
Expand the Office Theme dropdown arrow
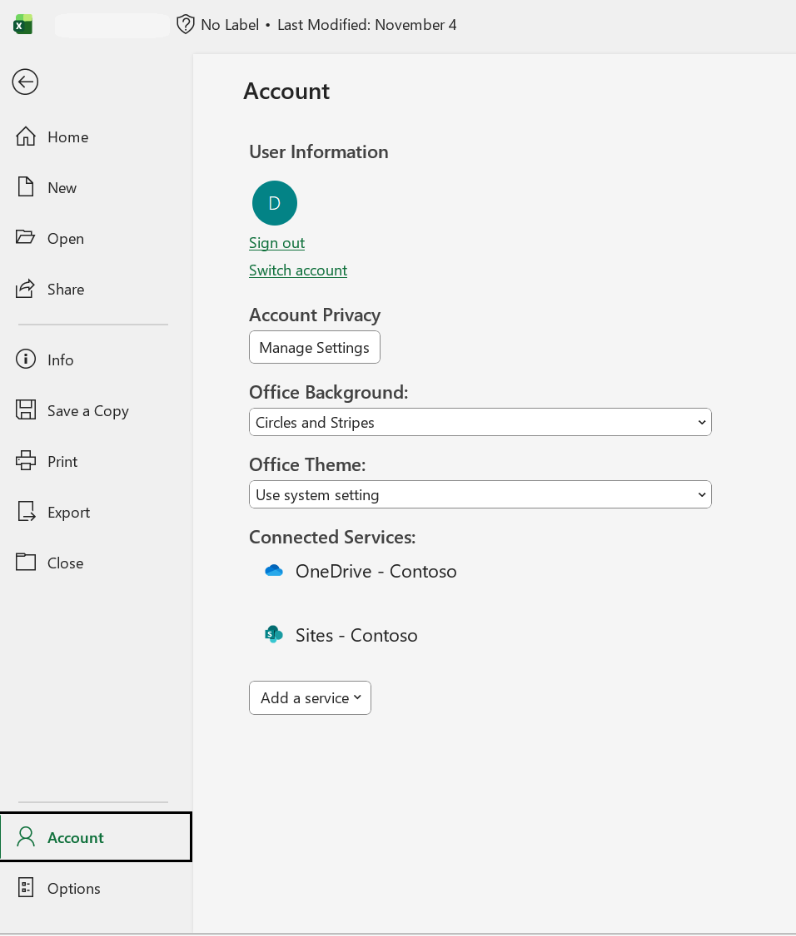tap(702, 494)
